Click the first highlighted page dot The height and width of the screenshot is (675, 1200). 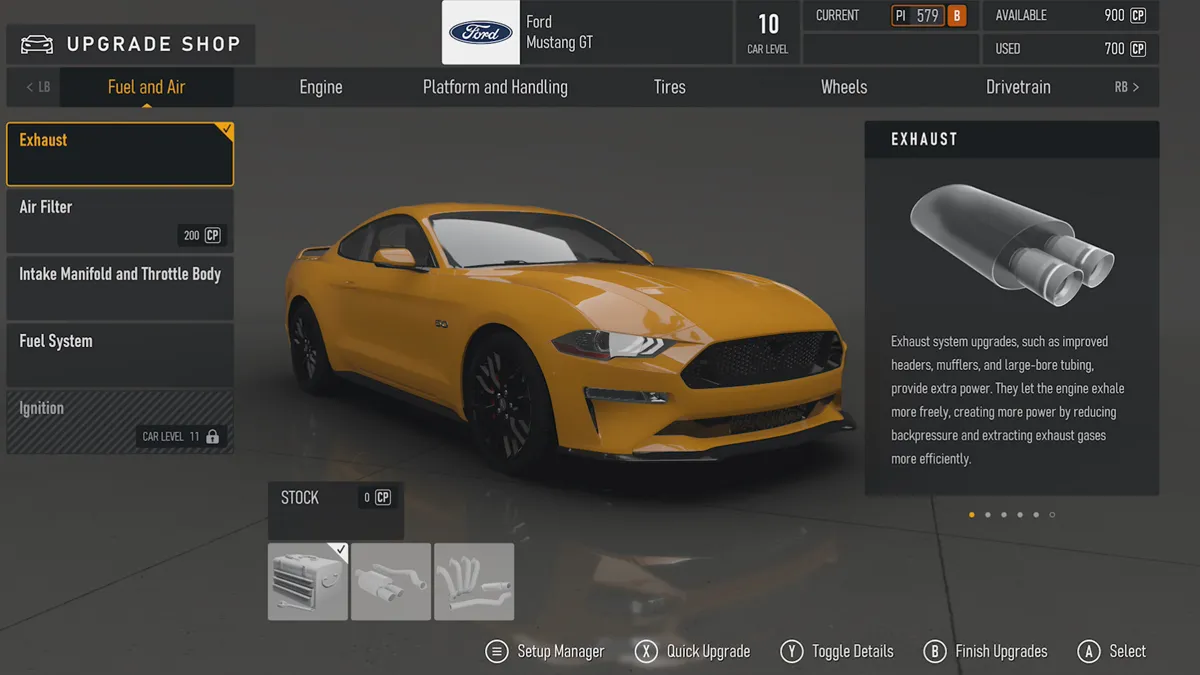[x=972, y=515]
